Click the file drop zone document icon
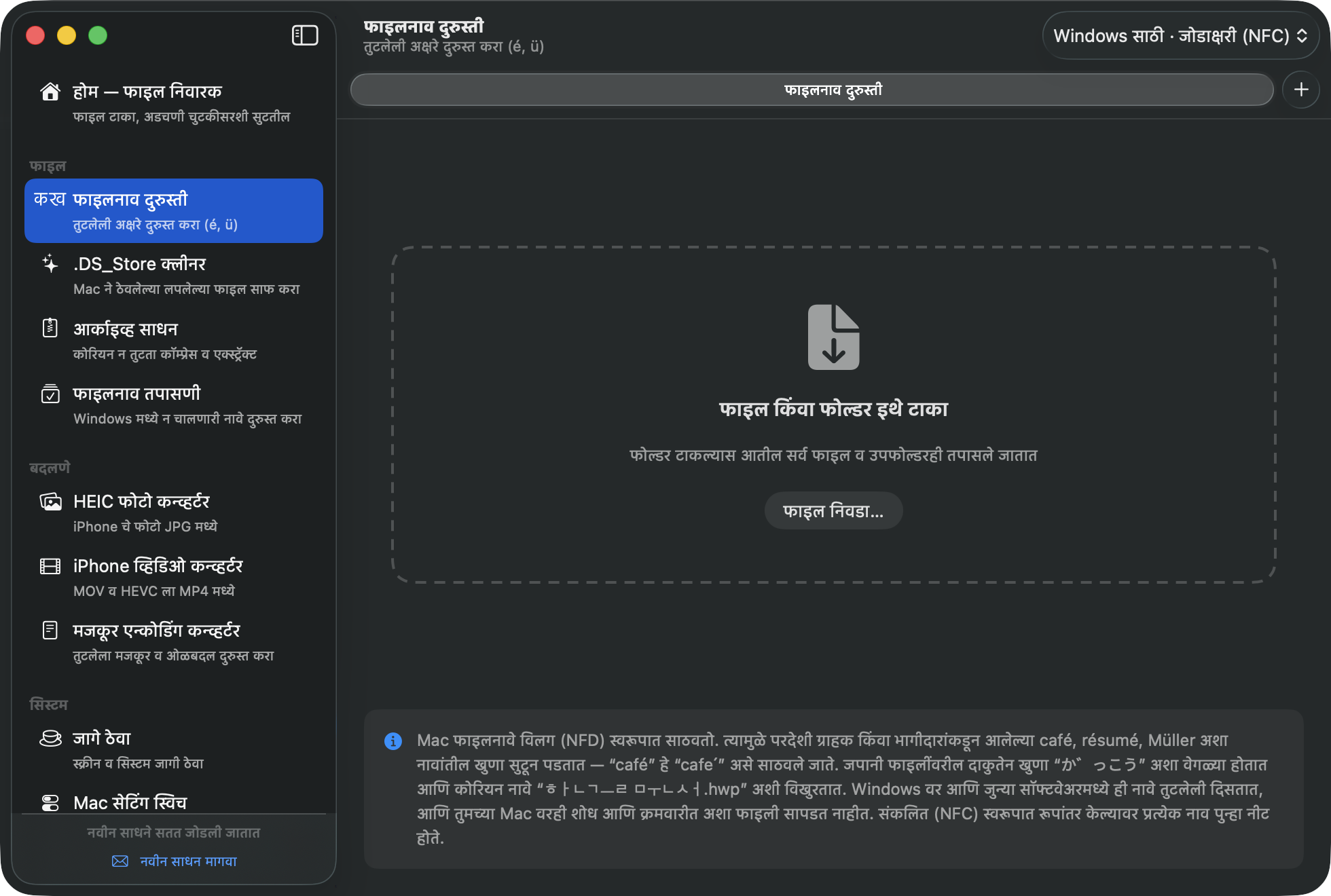The image size is (1331, 896). point(833,337)
